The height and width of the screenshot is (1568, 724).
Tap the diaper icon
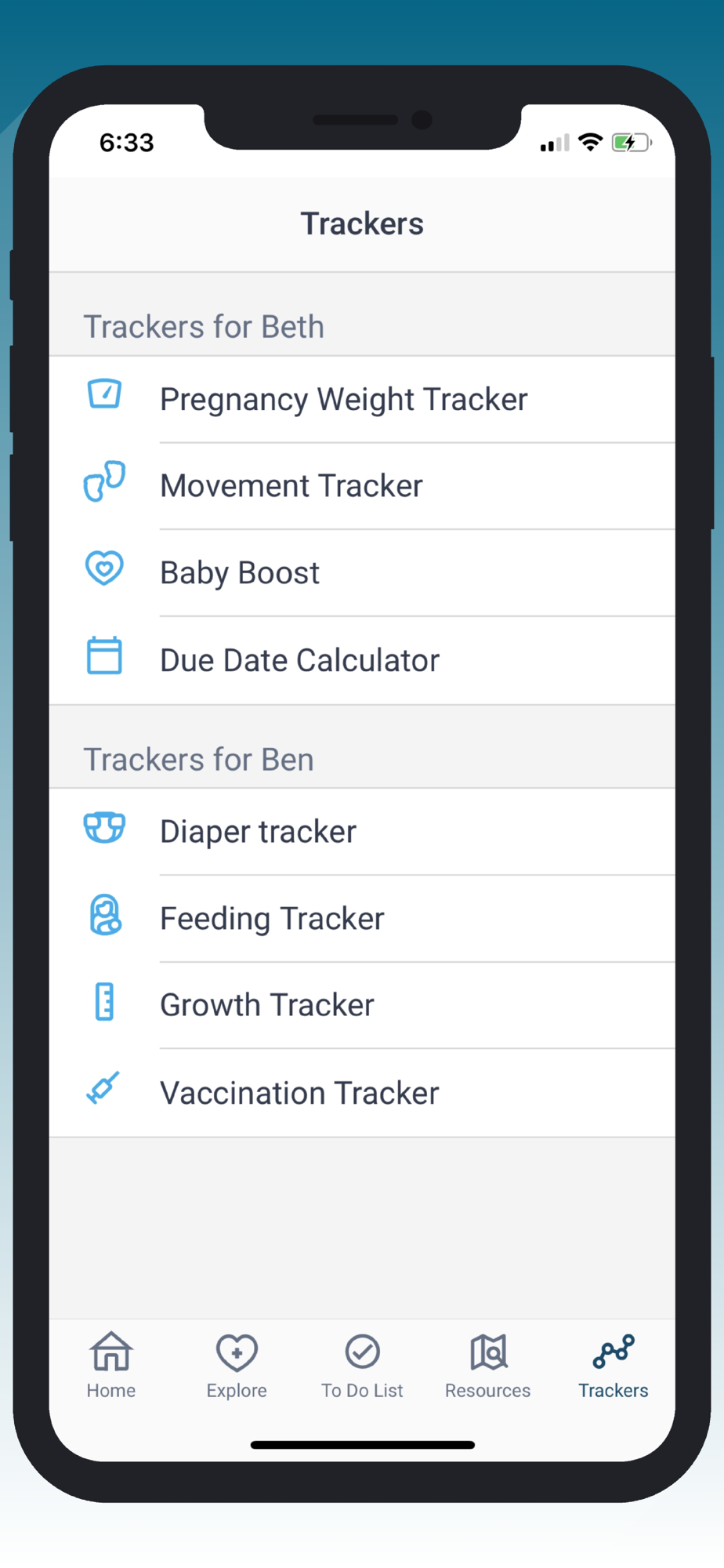[104, 828]
